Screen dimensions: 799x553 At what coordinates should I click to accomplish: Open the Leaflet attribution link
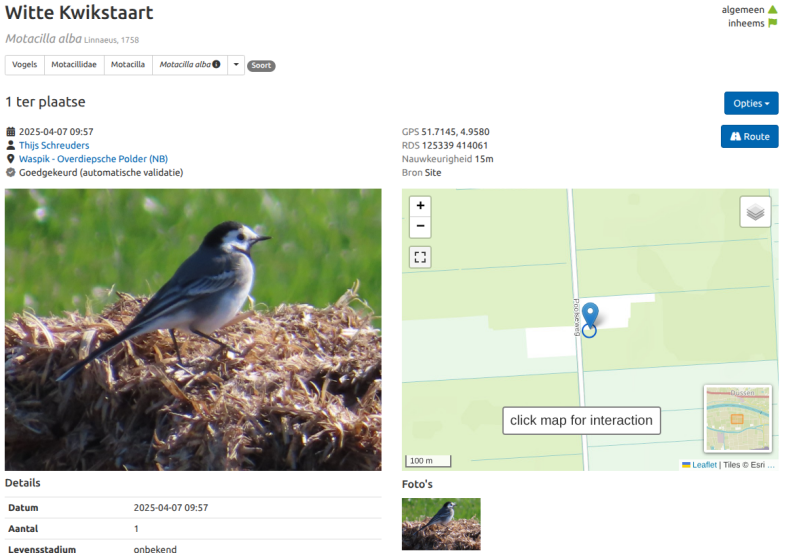(704, 465)
